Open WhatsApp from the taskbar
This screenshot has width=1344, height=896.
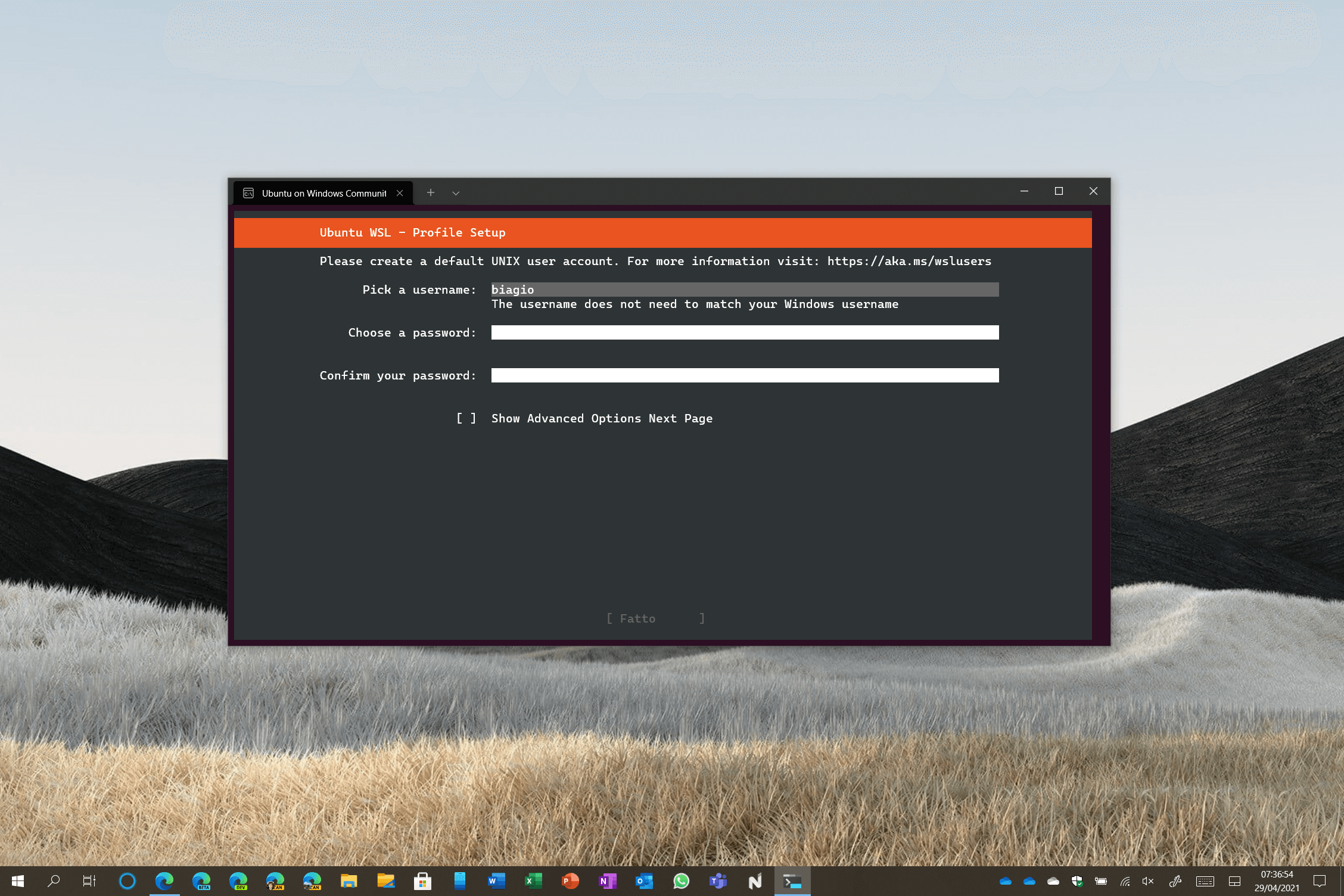pyautogui.click(x=682, y=881)
